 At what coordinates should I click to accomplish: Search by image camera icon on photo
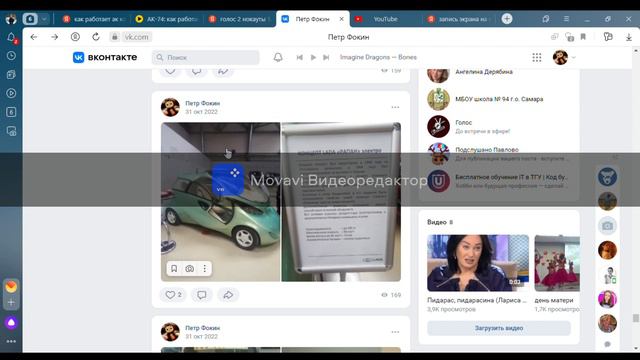[x=189, y=269]
